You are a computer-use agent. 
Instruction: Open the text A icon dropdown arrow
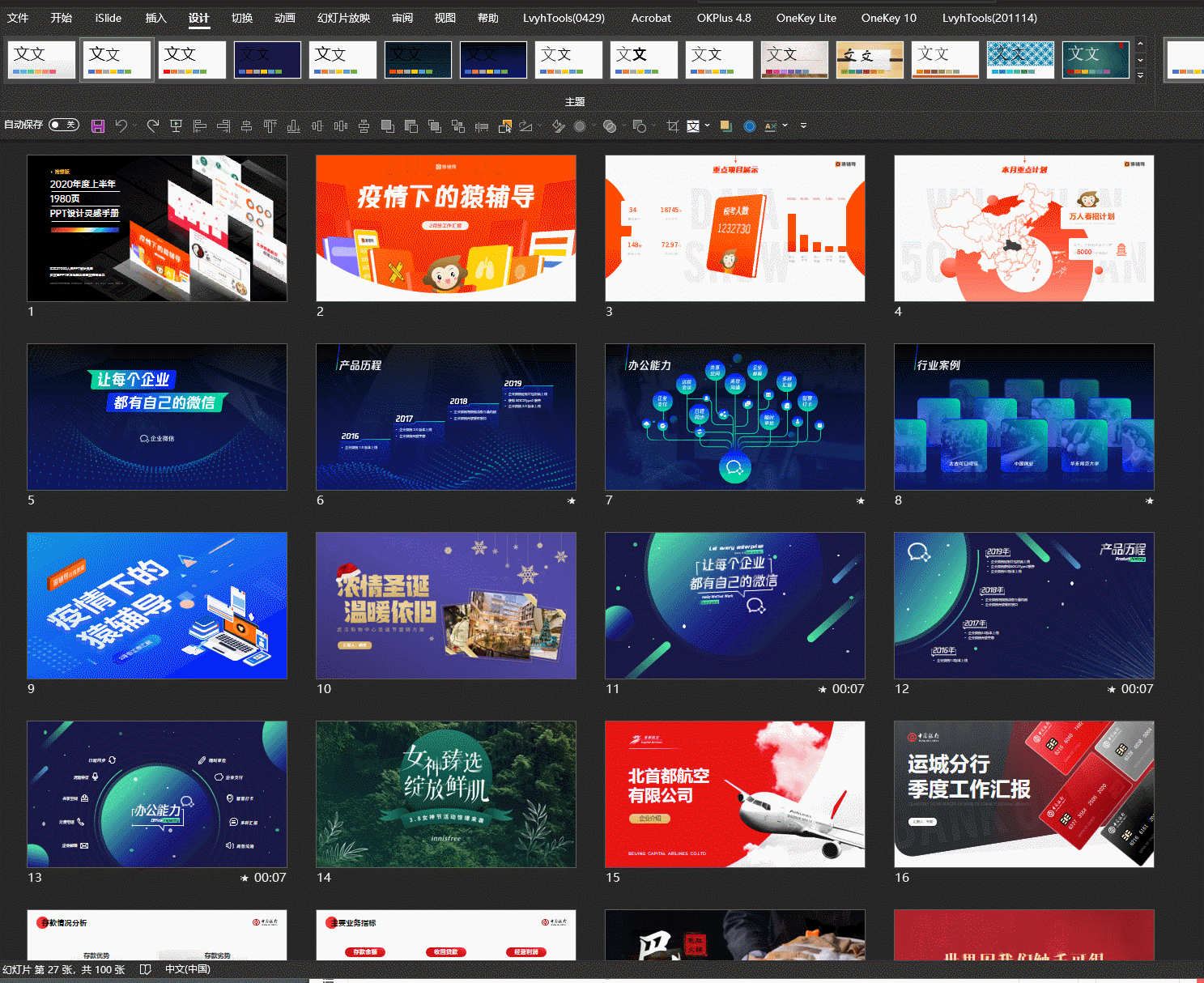pyautogui.click(x=785, y=126)
